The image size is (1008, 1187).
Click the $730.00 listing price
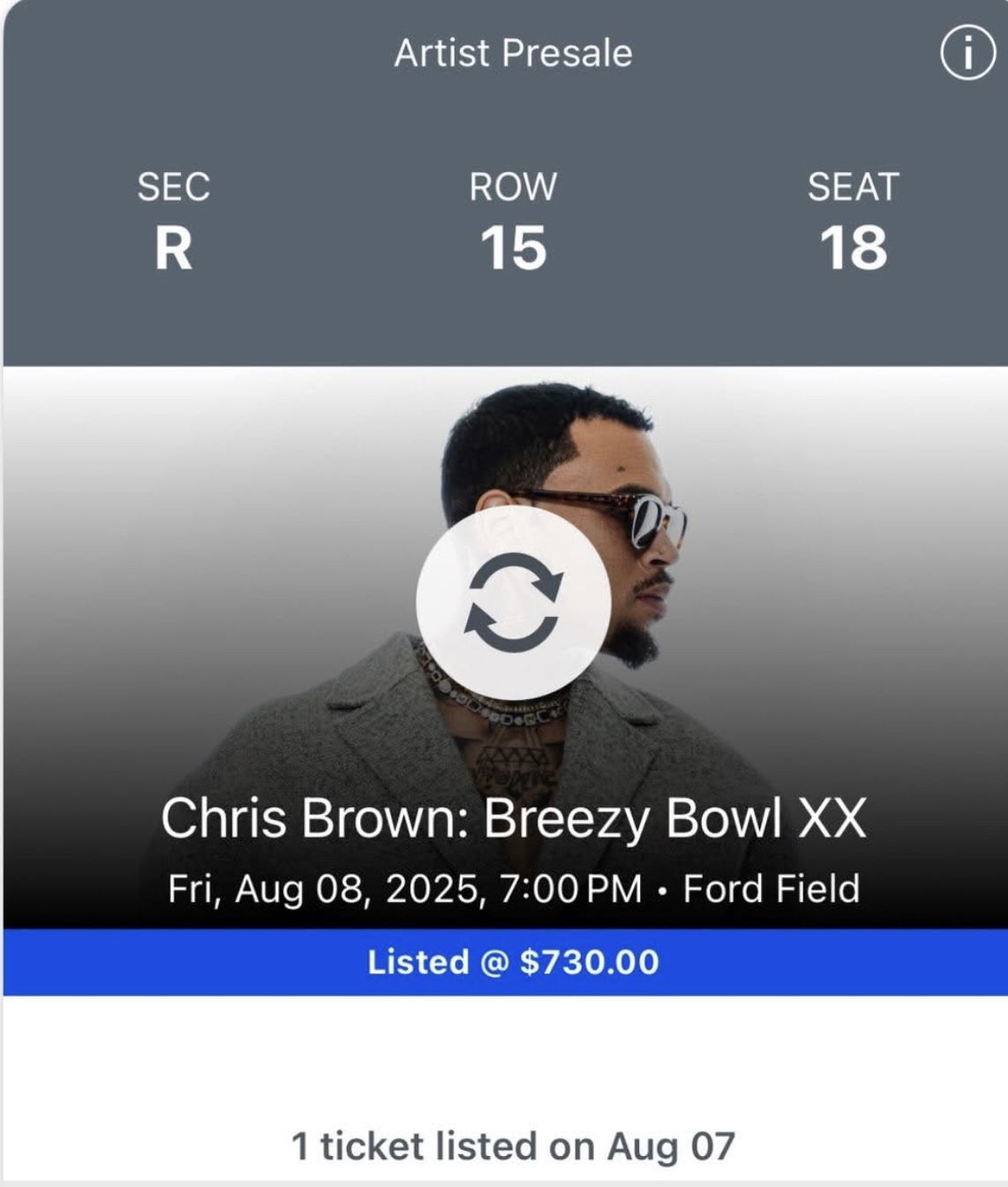(589, 962)
